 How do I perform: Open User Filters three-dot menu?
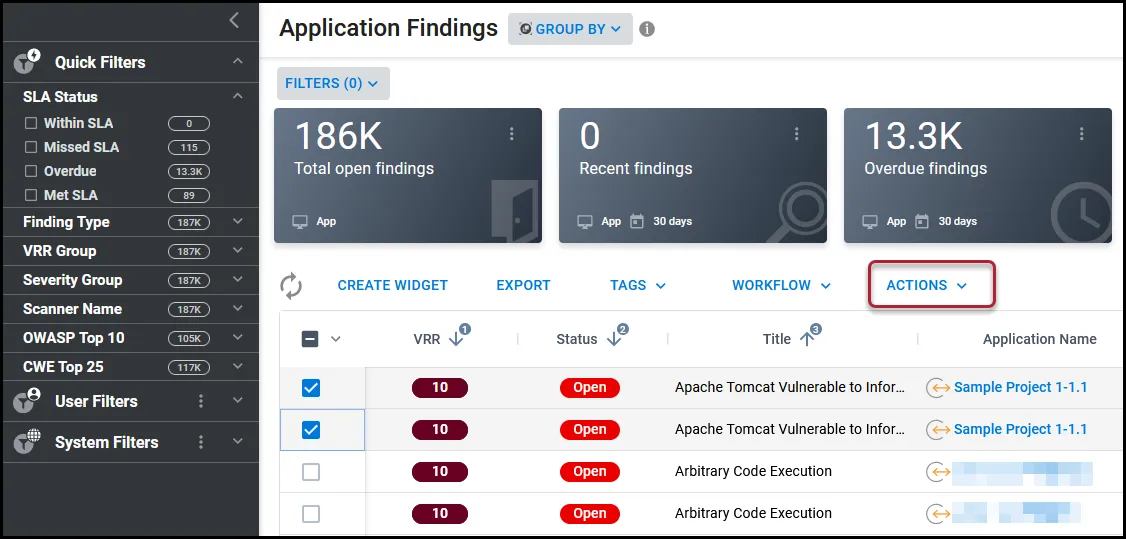click(201, 400)
